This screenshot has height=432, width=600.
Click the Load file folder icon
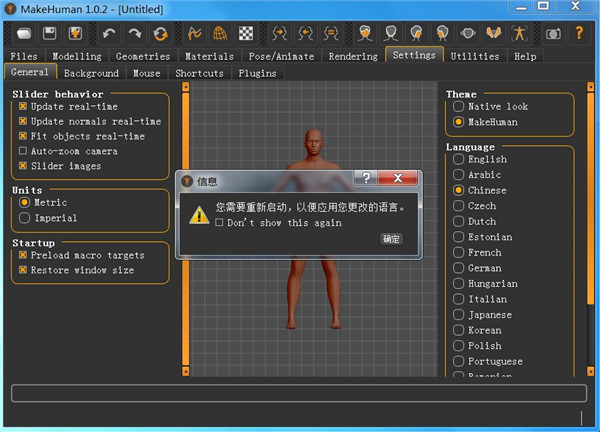point(24,33)
